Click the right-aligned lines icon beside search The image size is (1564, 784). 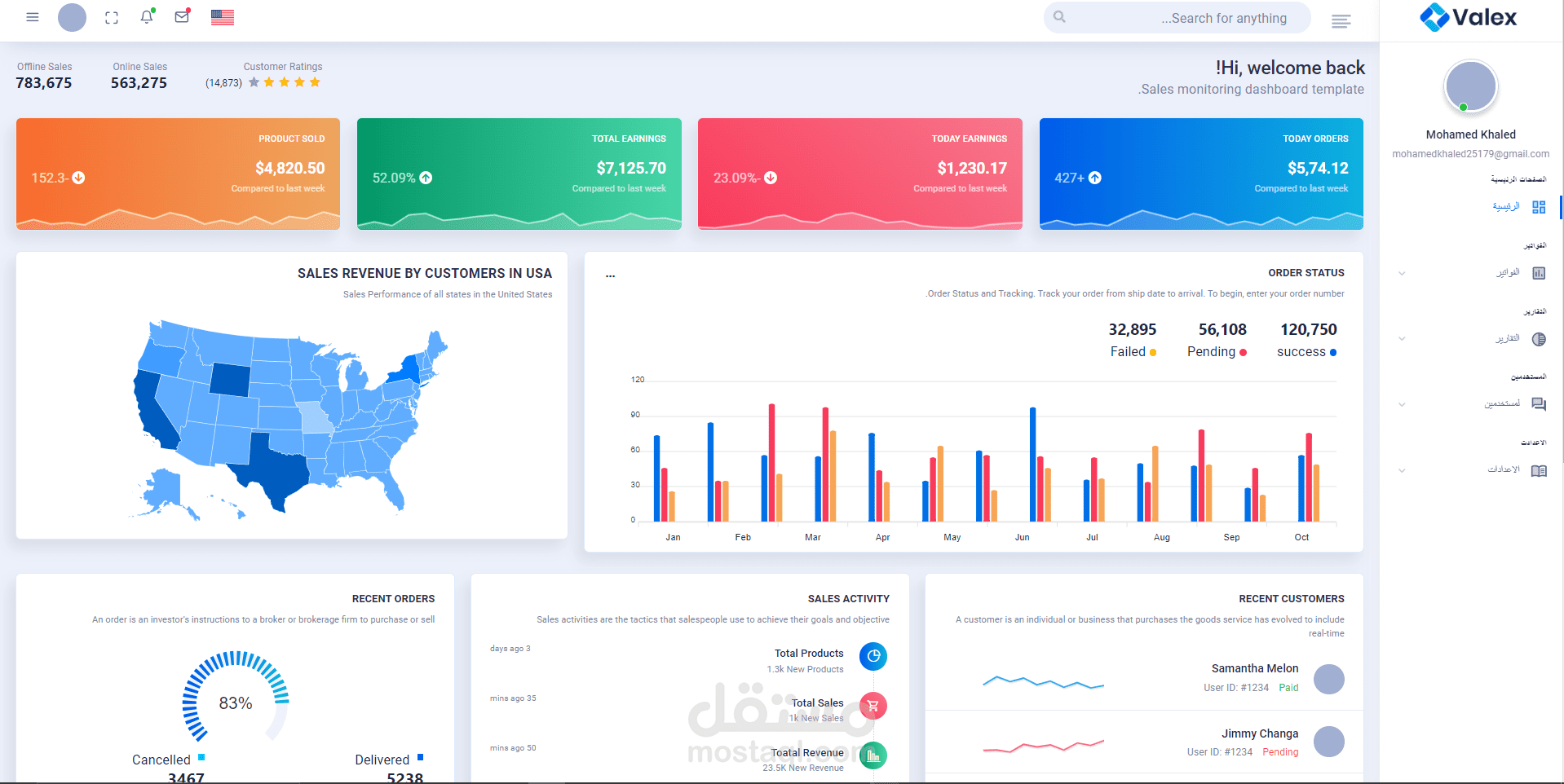[x=1341, y=21]
